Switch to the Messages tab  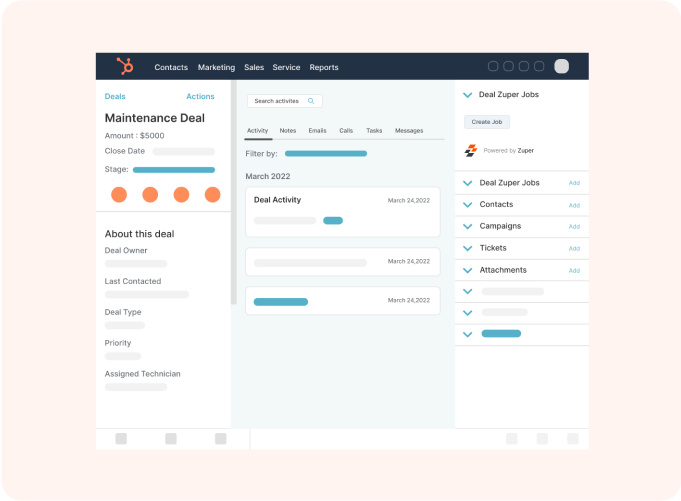coord(409,131)
